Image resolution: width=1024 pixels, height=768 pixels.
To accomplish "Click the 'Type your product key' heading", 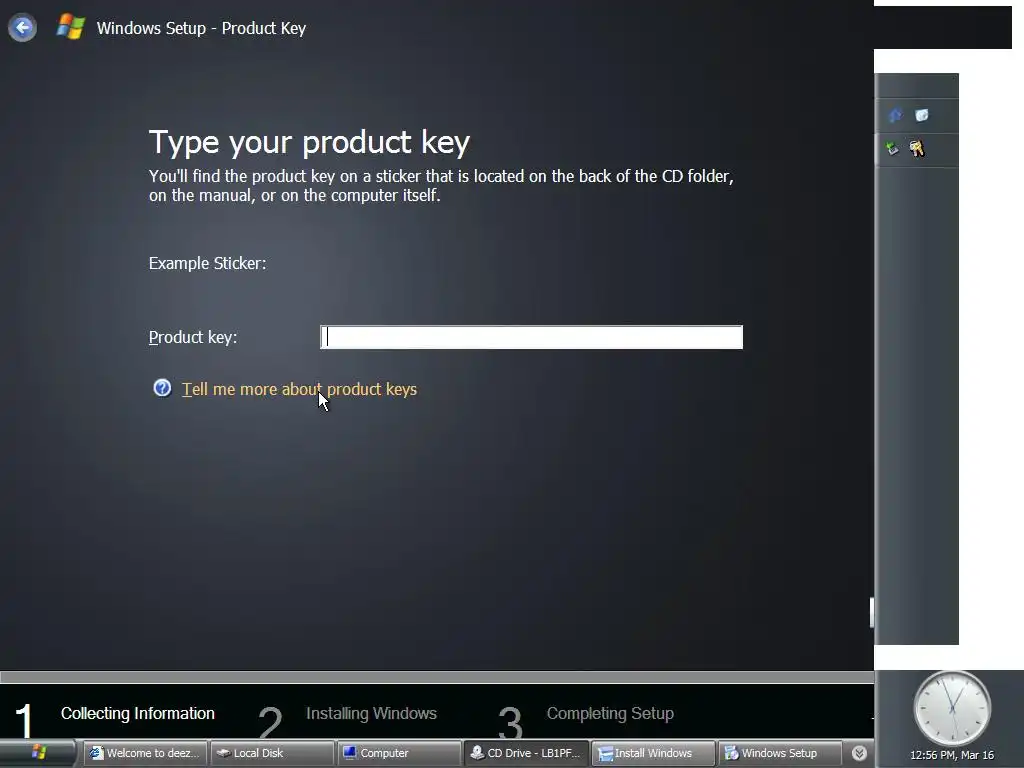I will [309, 142].
